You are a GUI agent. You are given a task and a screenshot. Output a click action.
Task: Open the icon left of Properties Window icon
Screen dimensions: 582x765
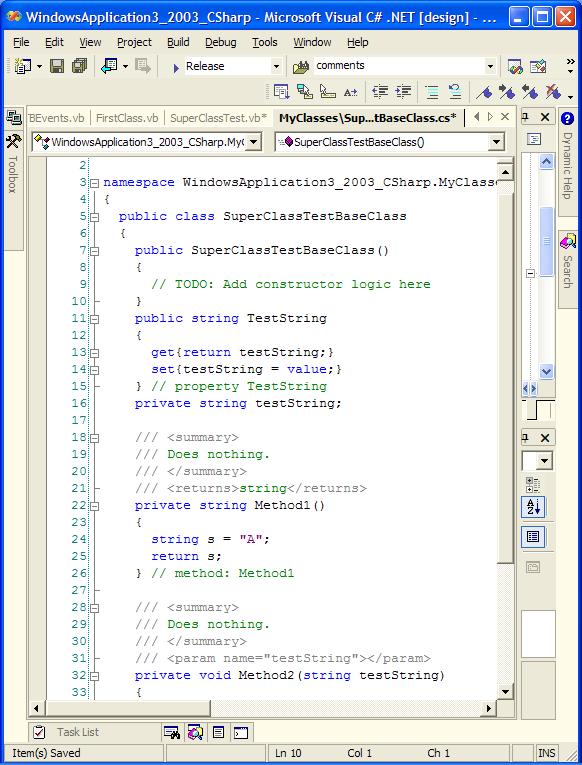tap(515, 66)
